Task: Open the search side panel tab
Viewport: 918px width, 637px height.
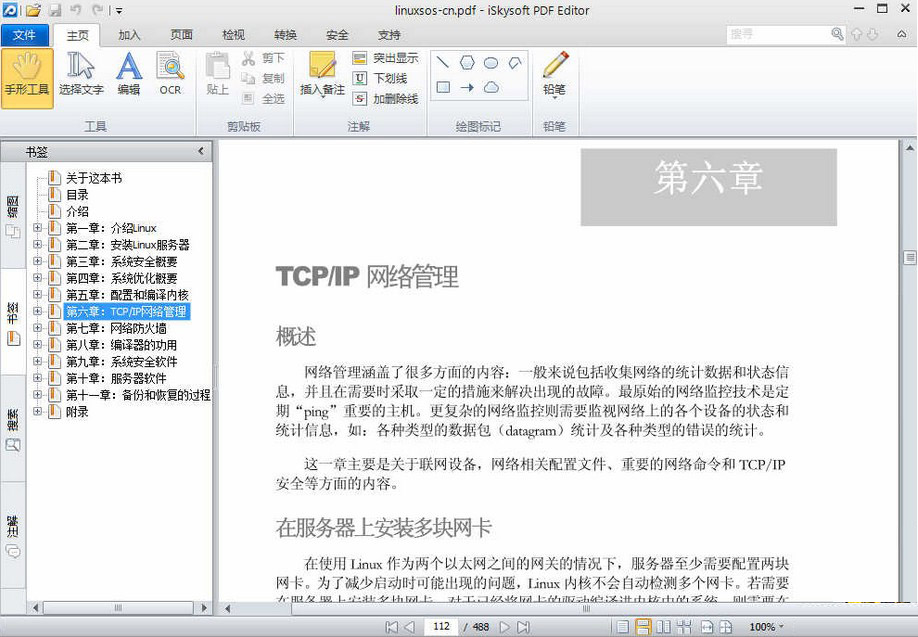Action: click(13, 429)
